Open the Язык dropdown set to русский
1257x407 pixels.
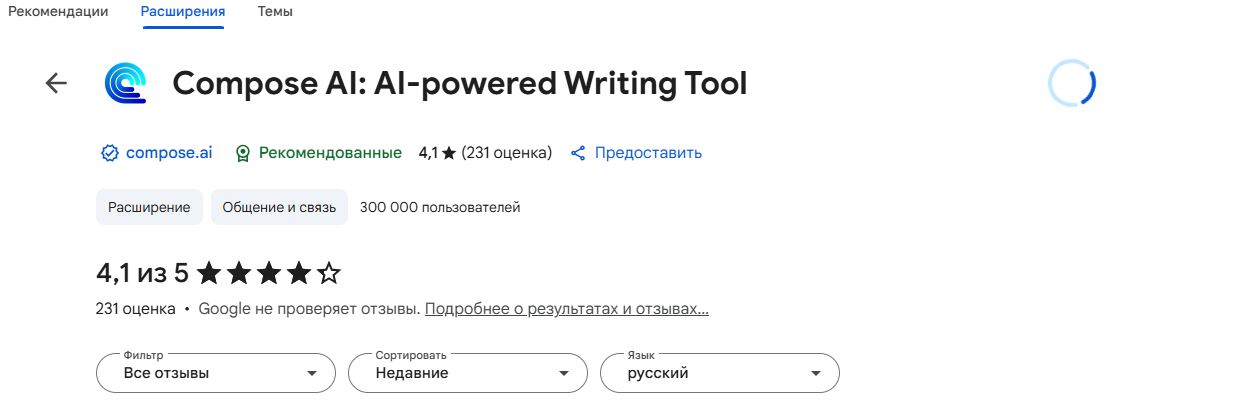pyautogui.click(x=720, y=373)
